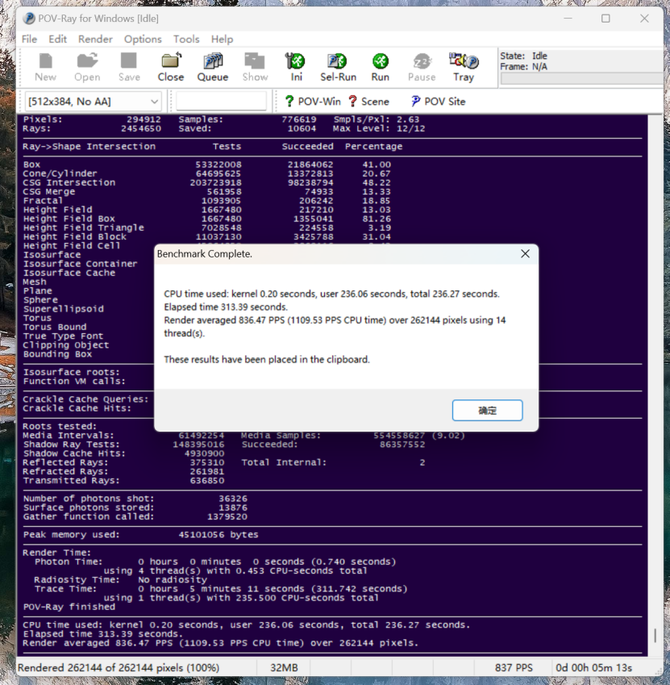This screenshot has width=670, height=685.
Task: Click the Show render window icon
Action: (x=255, y=67)
